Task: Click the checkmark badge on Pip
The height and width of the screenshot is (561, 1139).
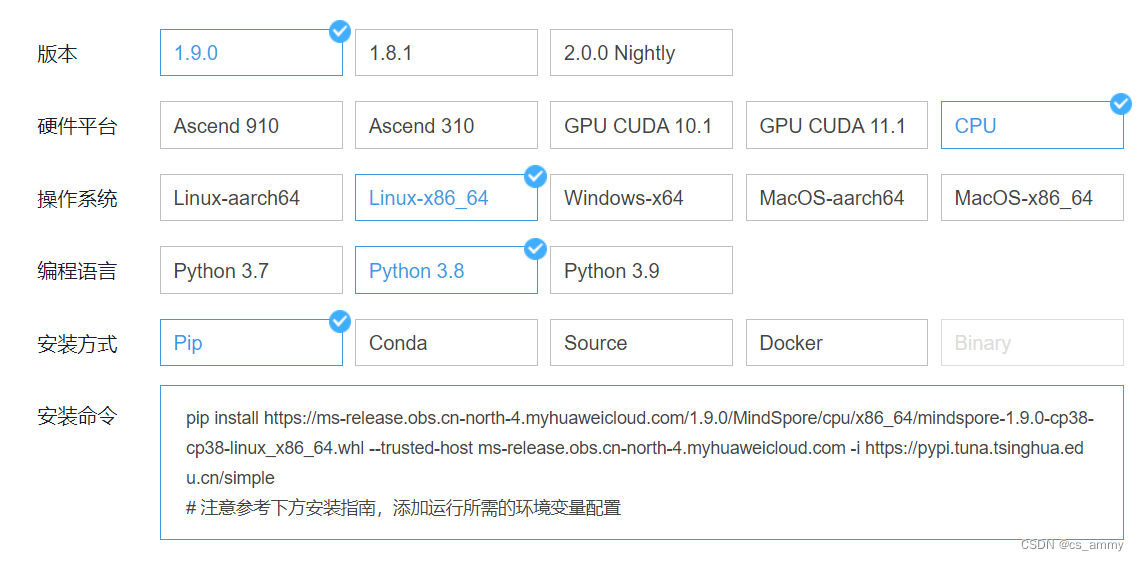Action: (340, 321)
